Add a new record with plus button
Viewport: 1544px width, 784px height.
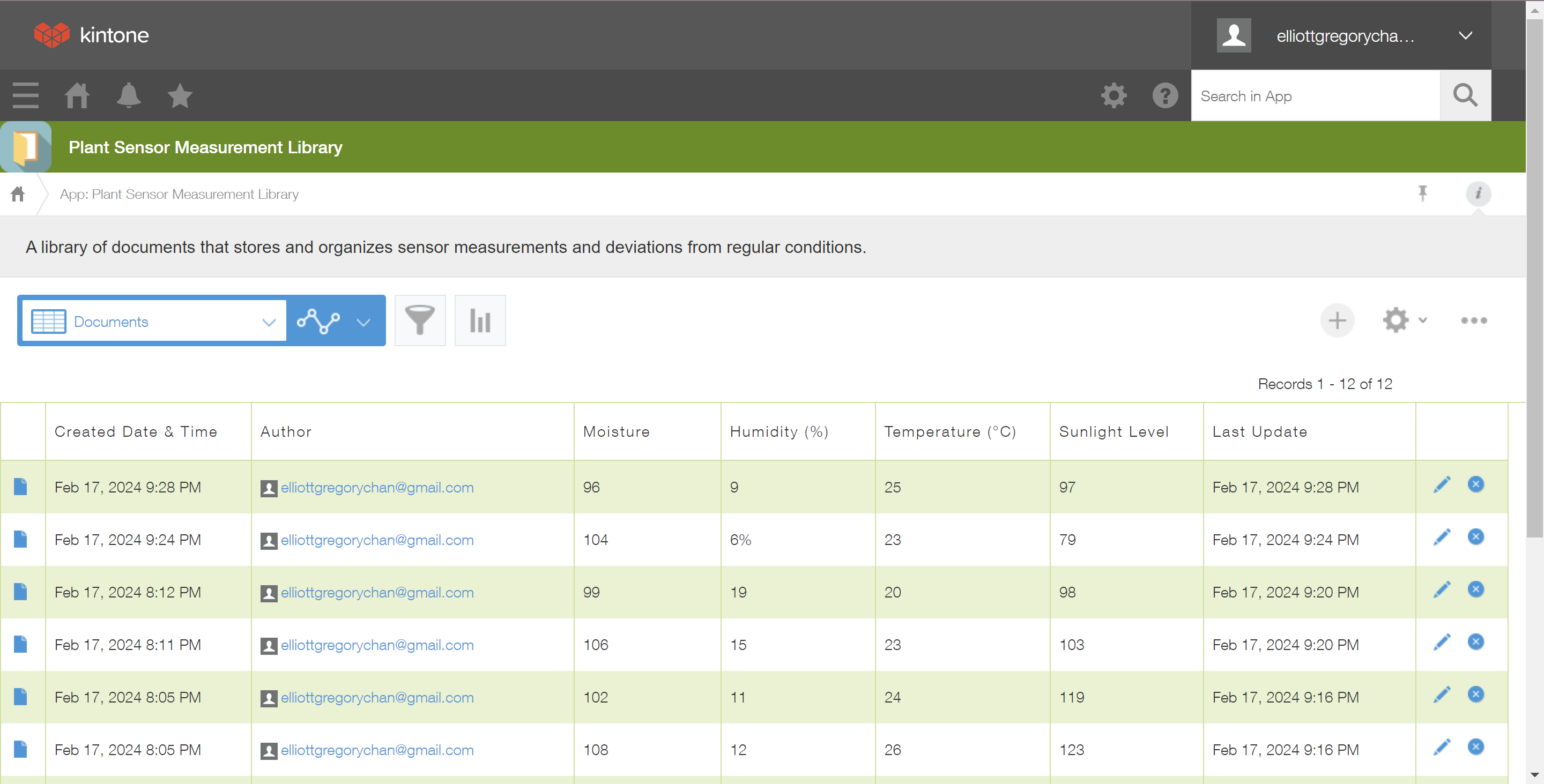pos(1337,320)
